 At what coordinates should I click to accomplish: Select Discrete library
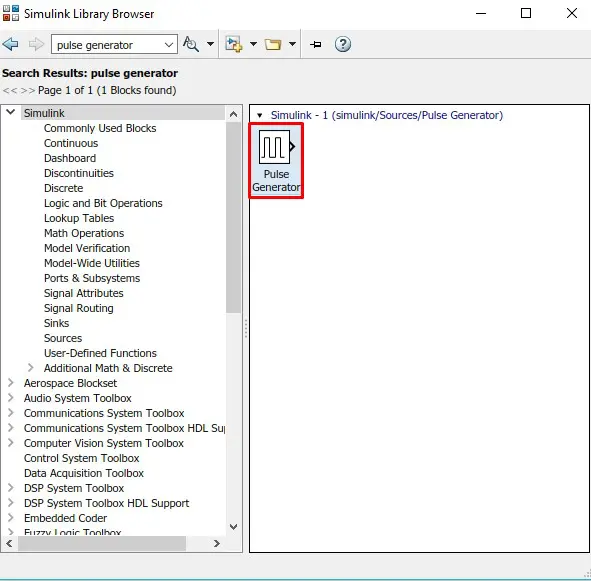tap(63, 188)
